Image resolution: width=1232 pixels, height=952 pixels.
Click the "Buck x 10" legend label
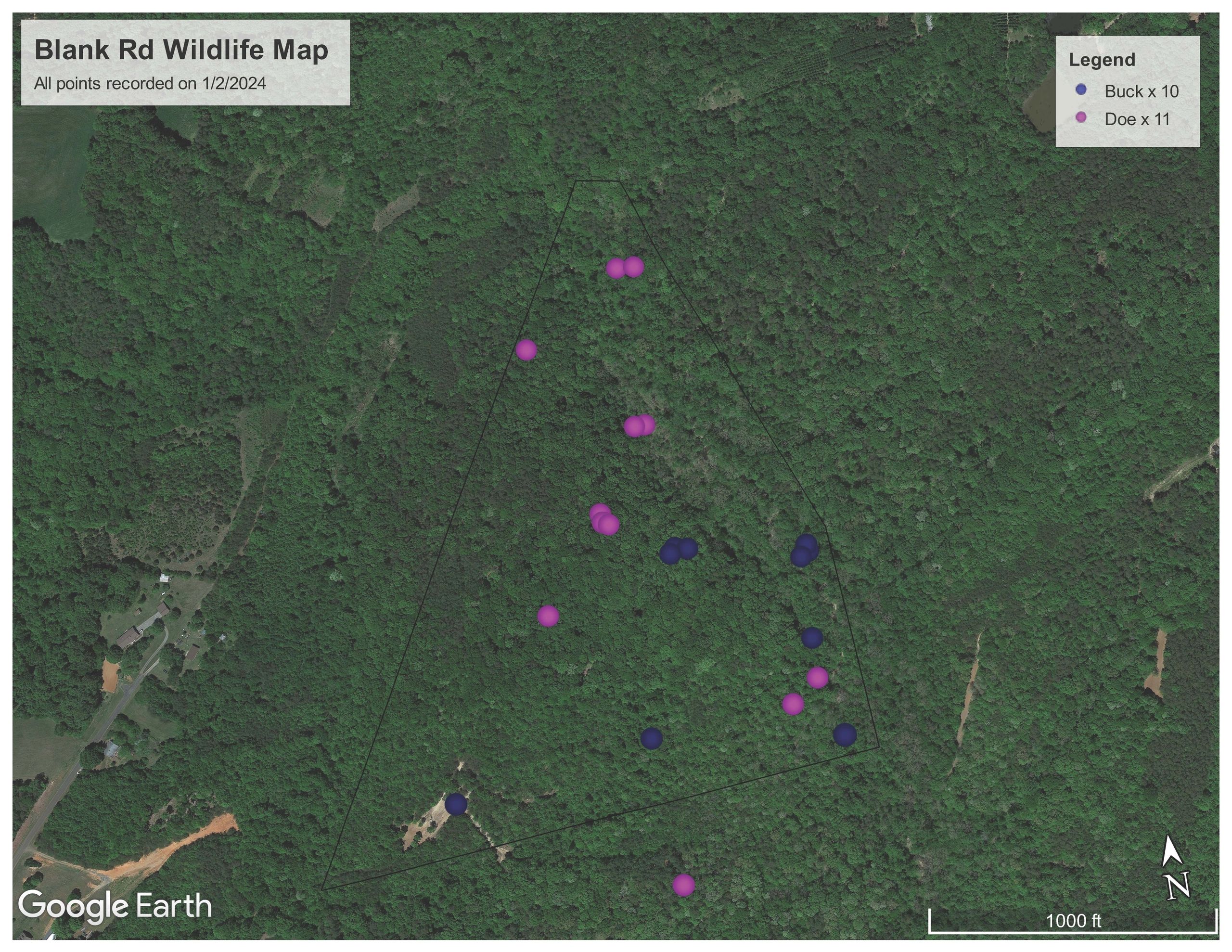click(x=1142, y=91)
